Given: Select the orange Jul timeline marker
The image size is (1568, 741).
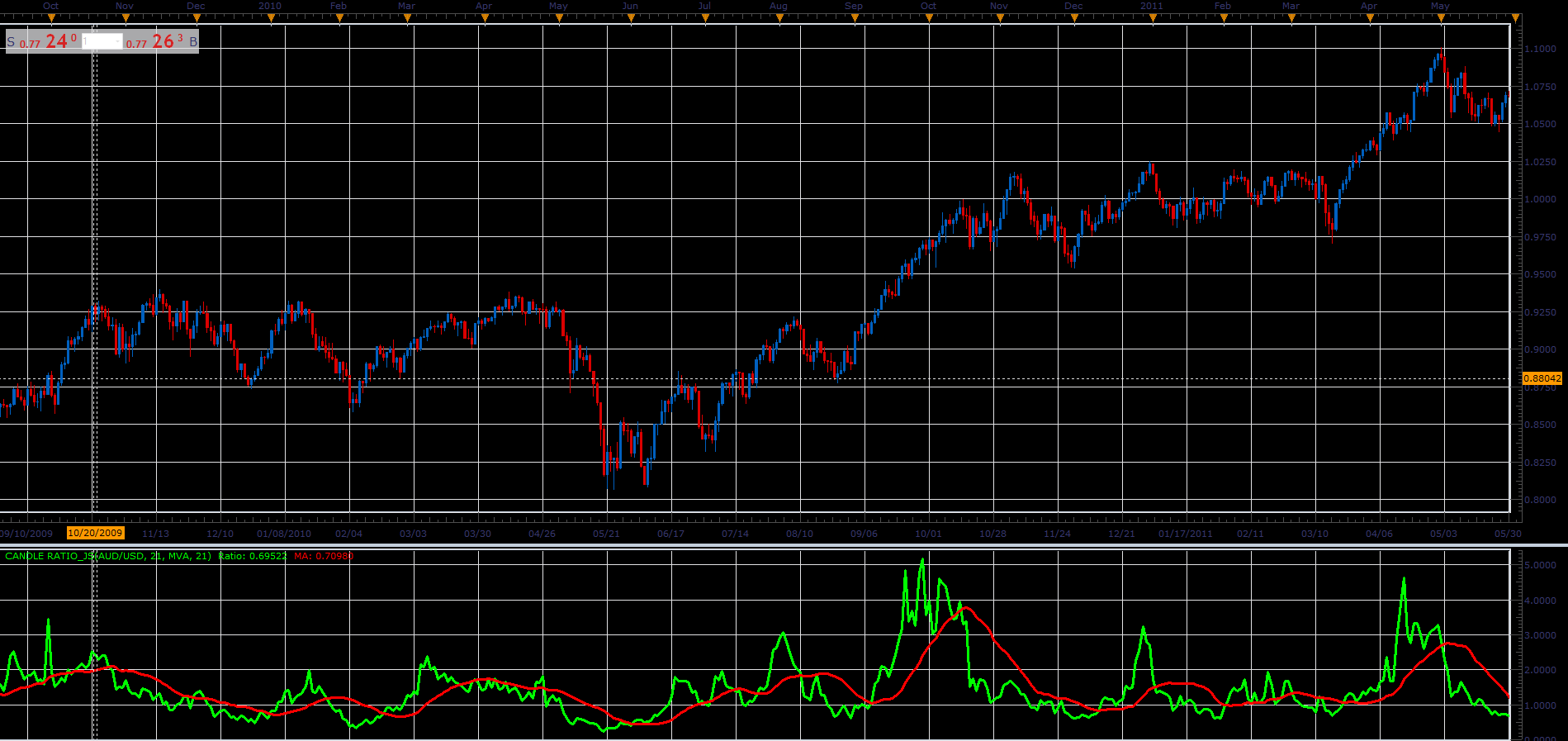Looking at the screenshot, I should [x=705, y=18].
